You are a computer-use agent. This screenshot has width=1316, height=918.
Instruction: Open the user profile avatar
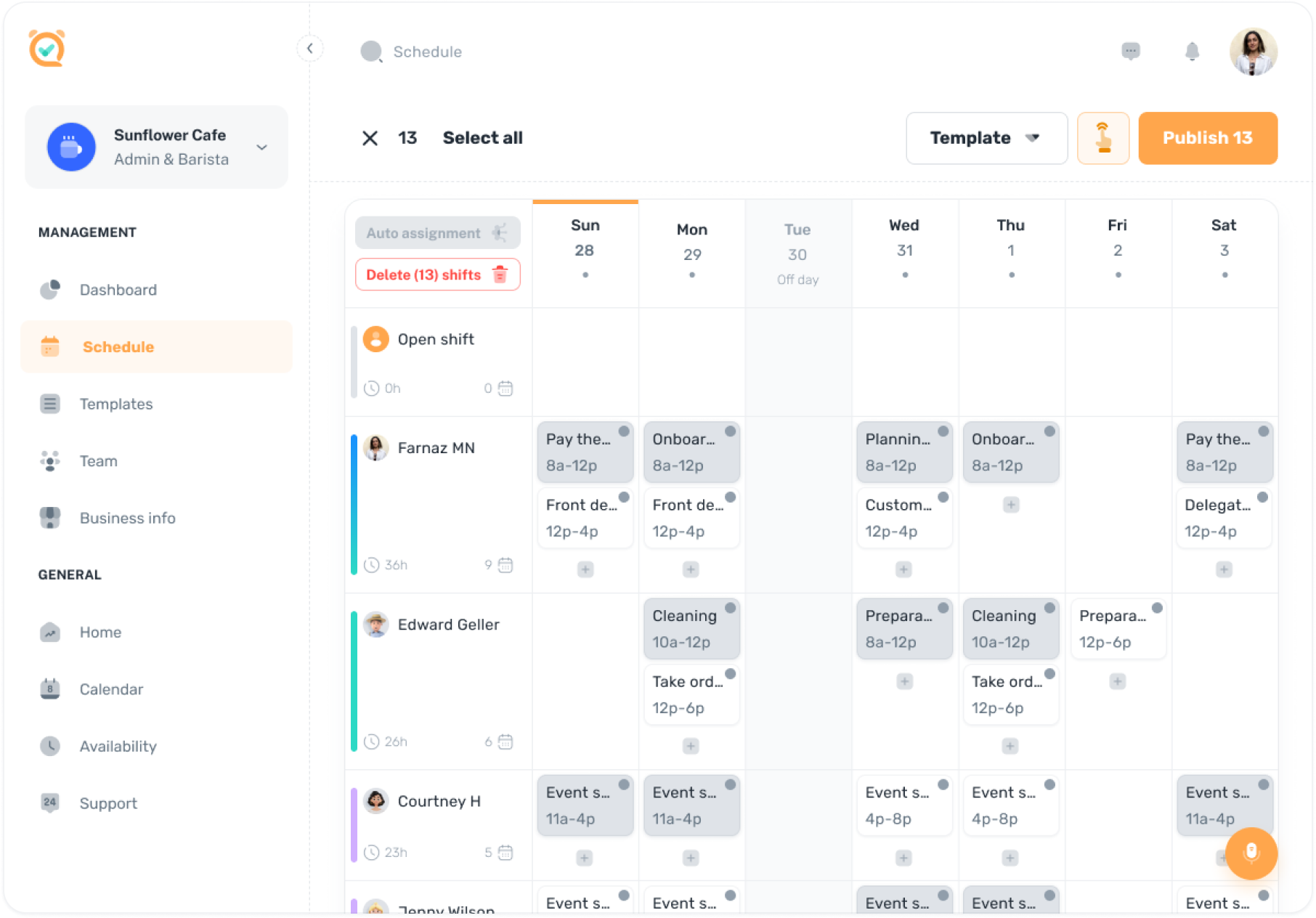tap(1253, 52)
